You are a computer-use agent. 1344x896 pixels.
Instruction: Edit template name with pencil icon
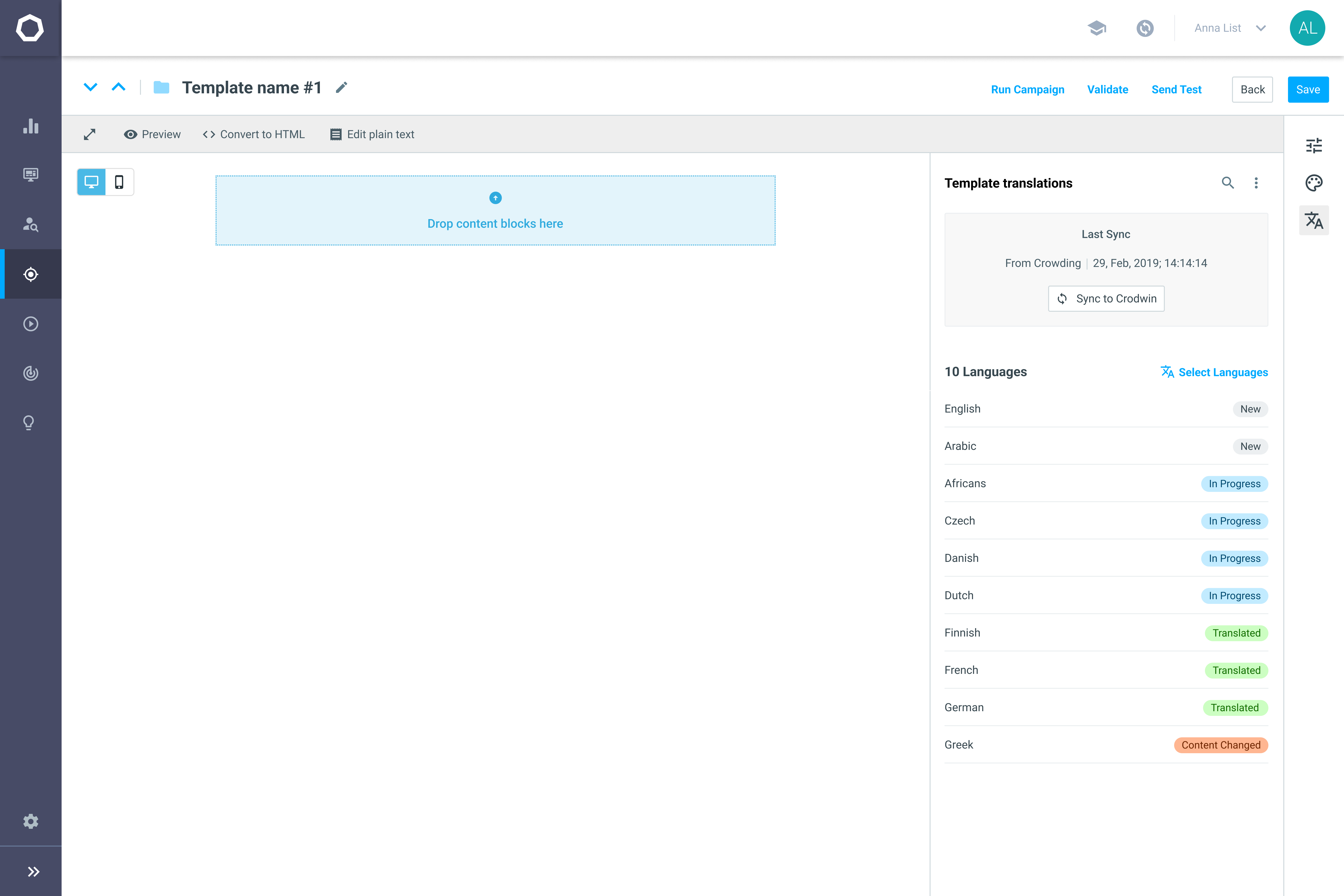341,87
